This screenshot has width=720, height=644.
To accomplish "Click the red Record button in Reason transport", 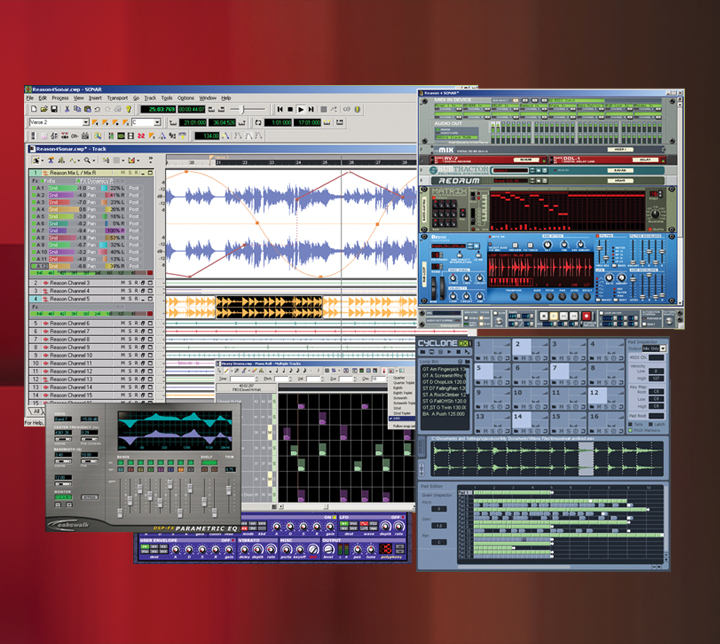I will click(x=586, y=316).
